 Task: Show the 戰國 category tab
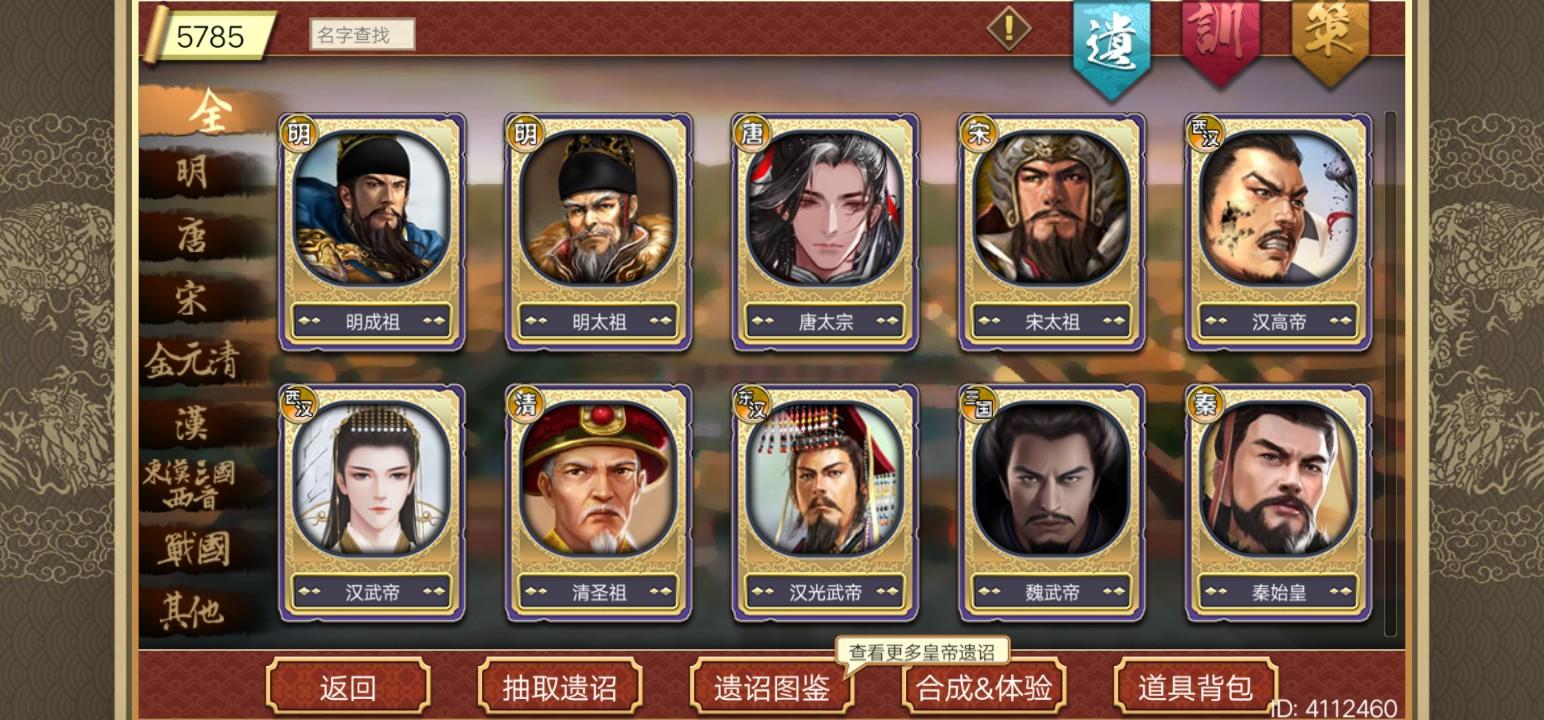193,549
